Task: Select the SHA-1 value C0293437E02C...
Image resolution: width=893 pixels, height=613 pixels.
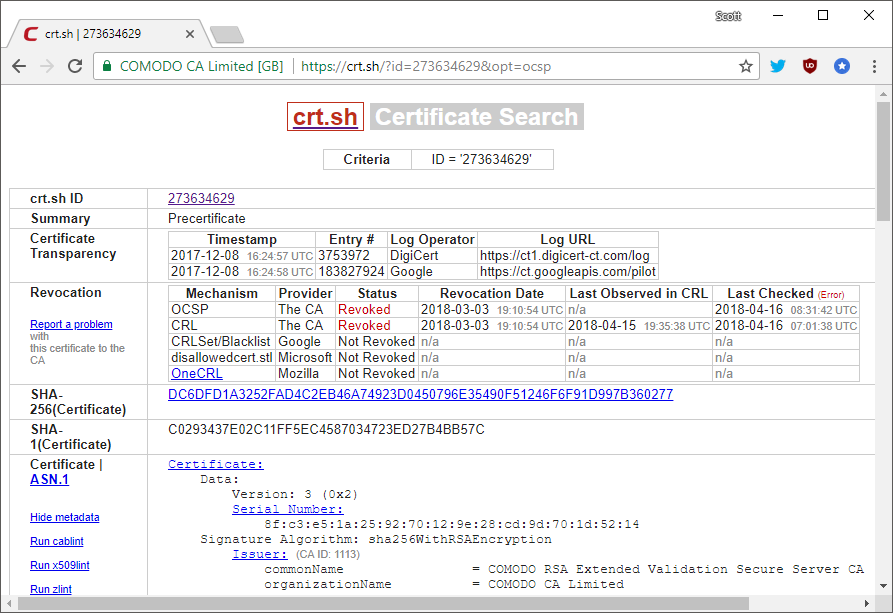Action: pyautogui.click(x=326, y=430)
